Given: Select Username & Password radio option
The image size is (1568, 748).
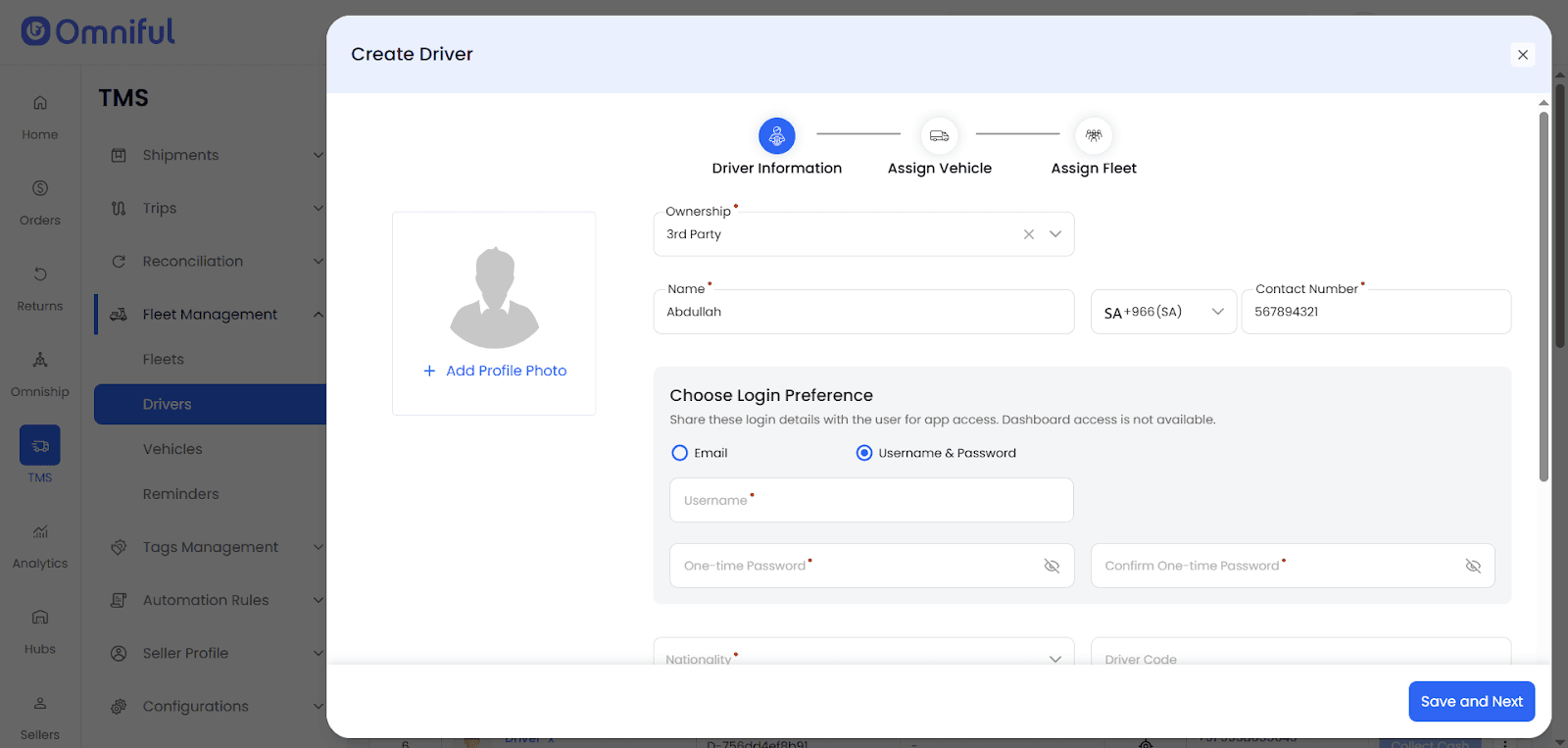Looking at the screenshot, I should [x=864, y=453].
